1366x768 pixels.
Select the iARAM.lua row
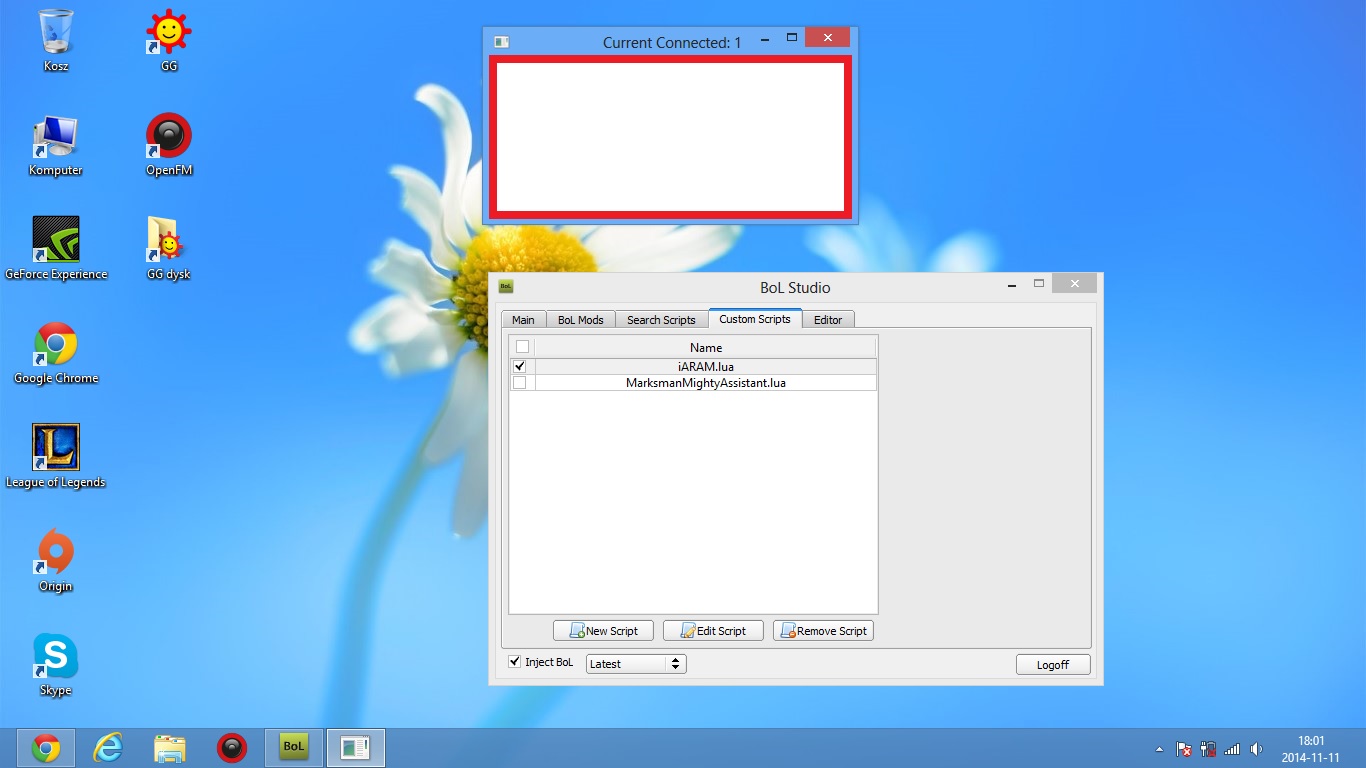tap(705, 367)
